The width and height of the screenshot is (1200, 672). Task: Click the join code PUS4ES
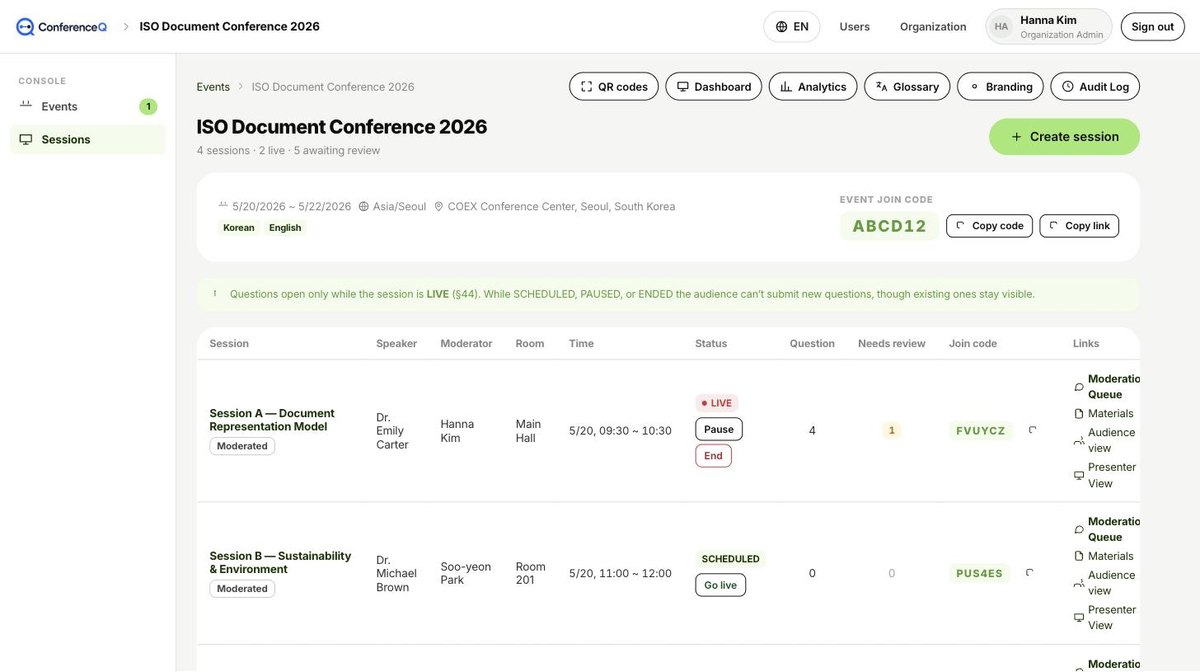[979, 574]
